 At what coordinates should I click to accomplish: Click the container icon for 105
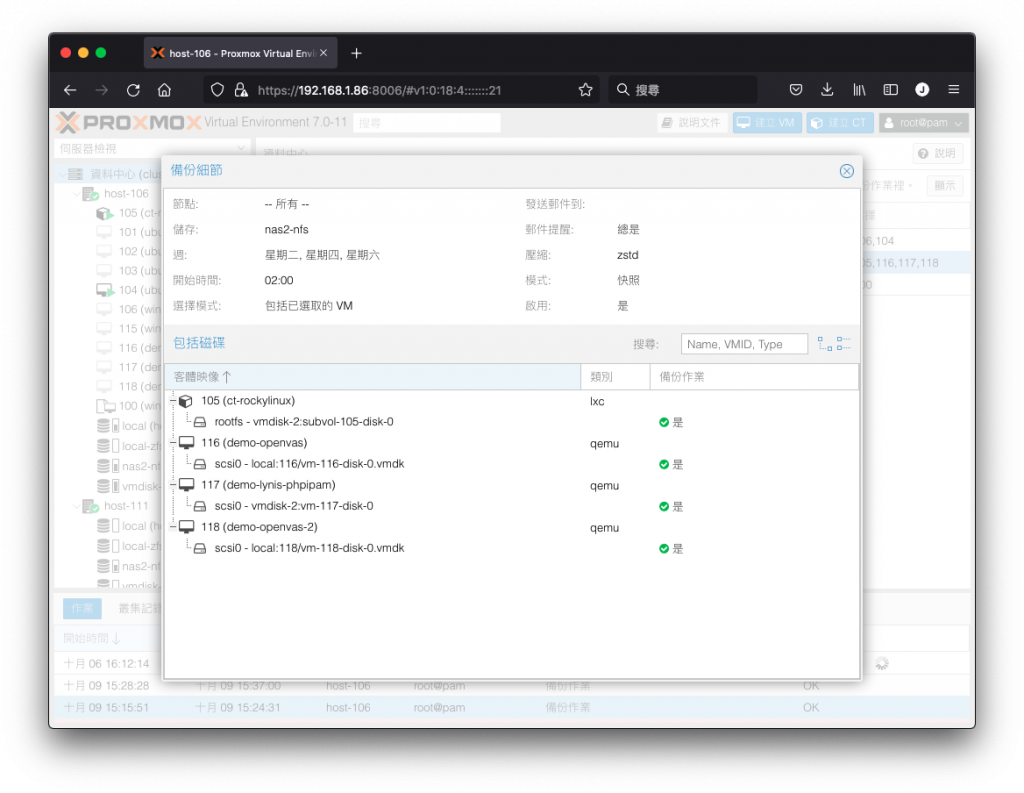point(186,400)
